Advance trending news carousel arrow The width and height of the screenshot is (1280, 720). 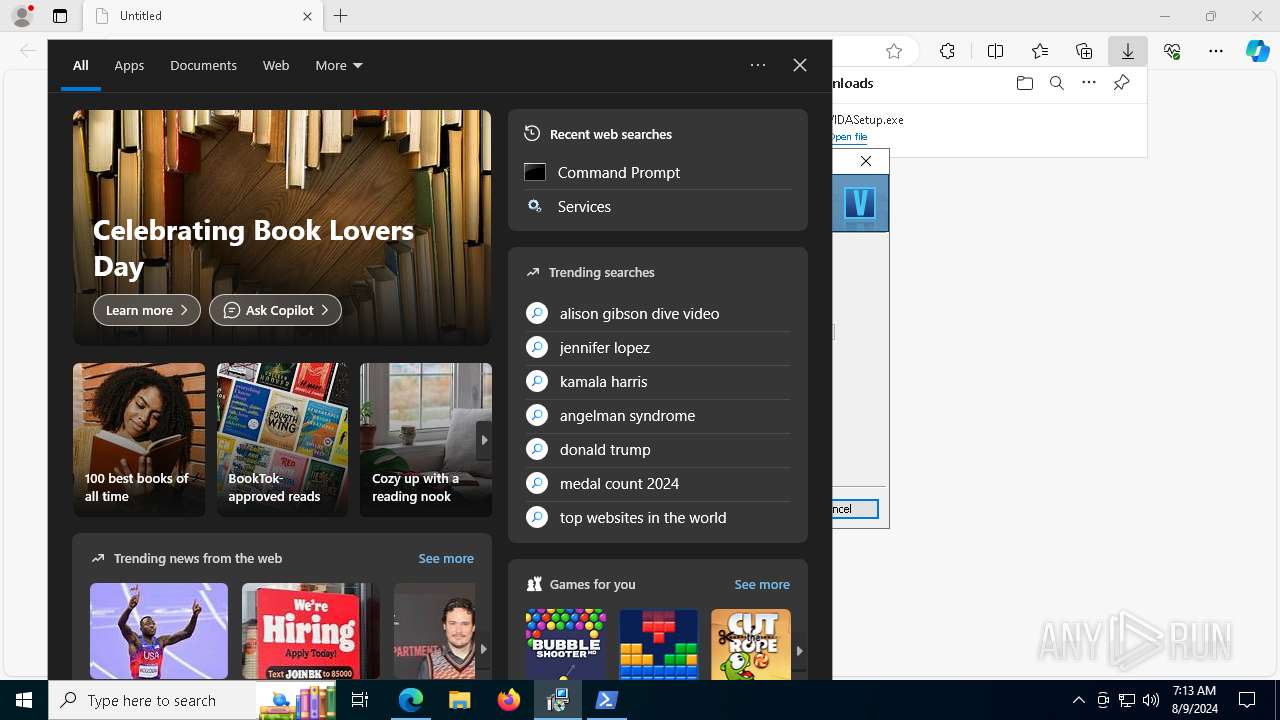coord(484,649)
